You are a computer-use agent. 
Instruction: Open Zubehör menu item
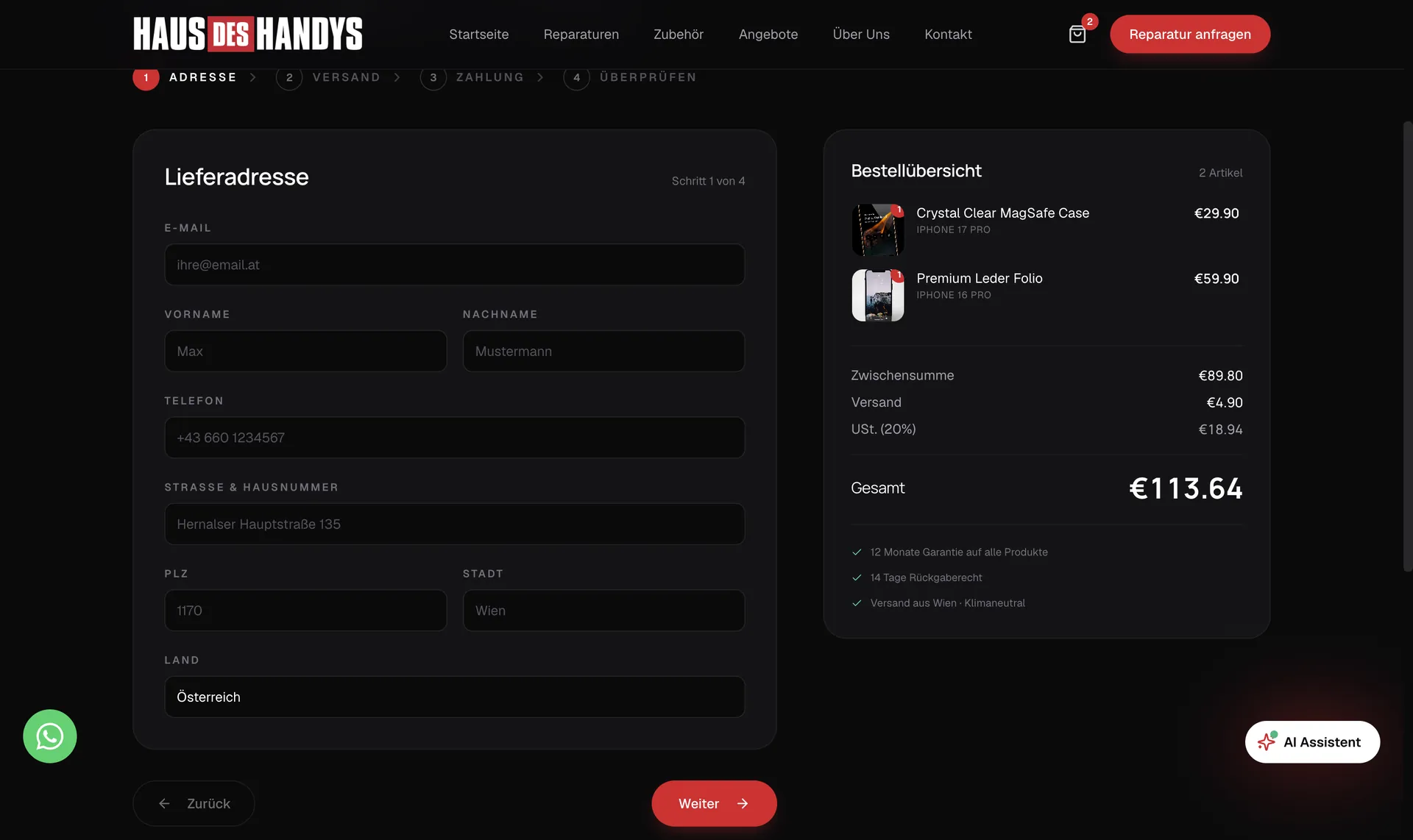pos(679,34)
